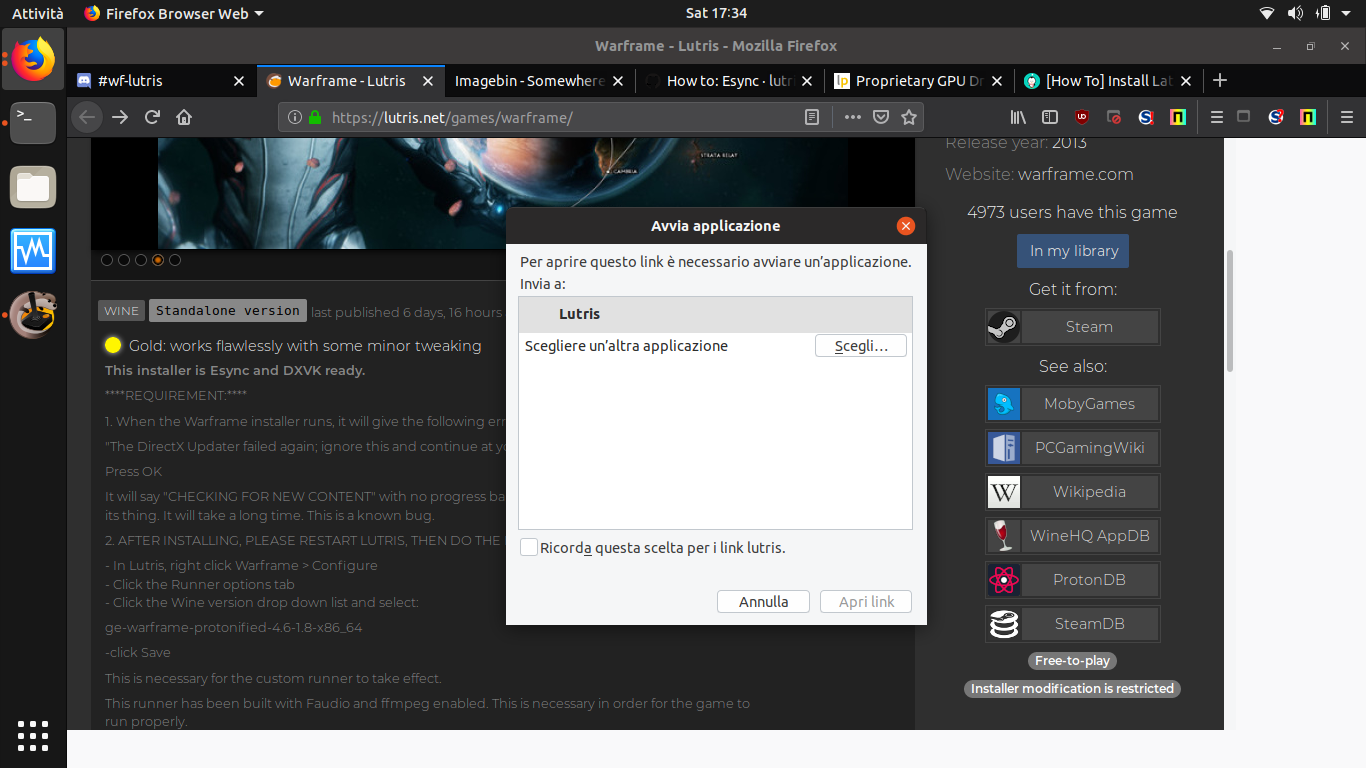Switch to the 'How to: Esync' tab
This screenshot has height=768, width=1366.
[728, 81]
